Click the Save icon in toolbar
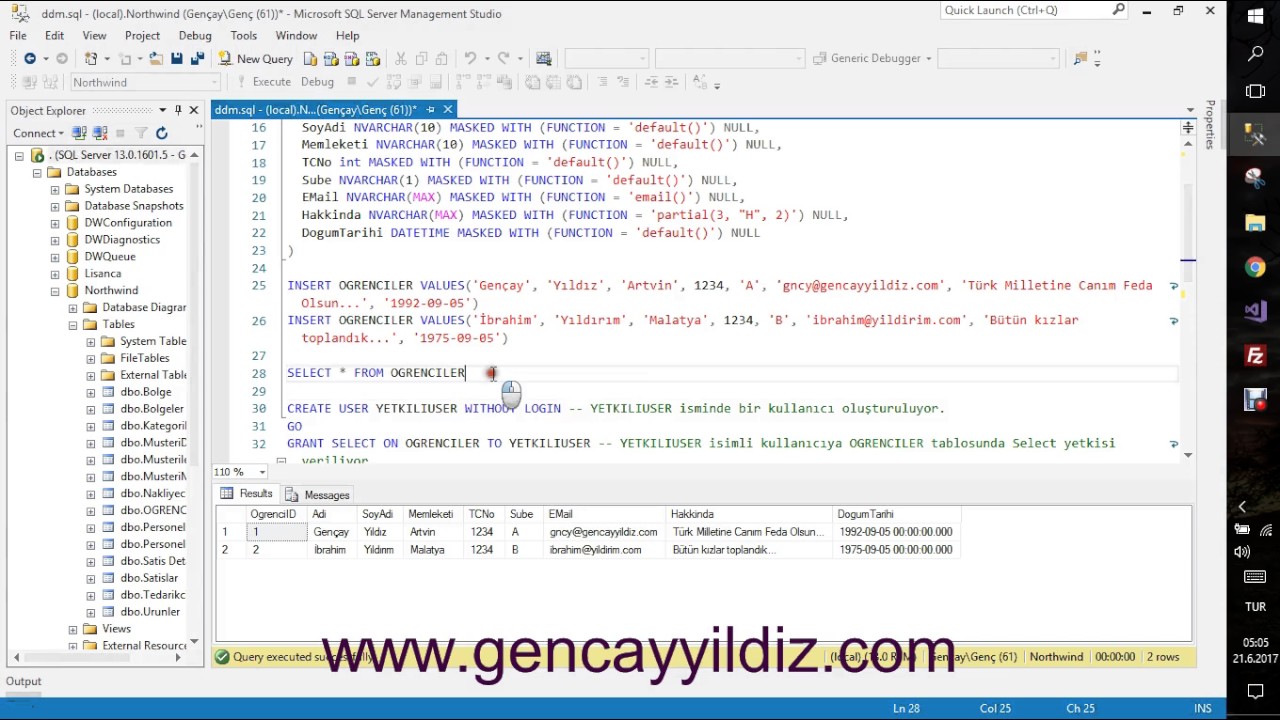 pos(177,59)
